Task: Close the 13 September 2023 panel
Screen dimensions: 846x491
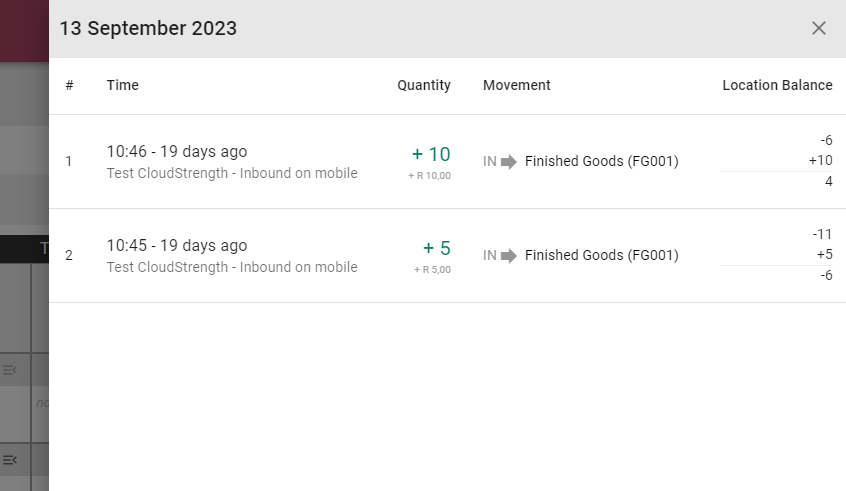Action: tap(818, 28)
